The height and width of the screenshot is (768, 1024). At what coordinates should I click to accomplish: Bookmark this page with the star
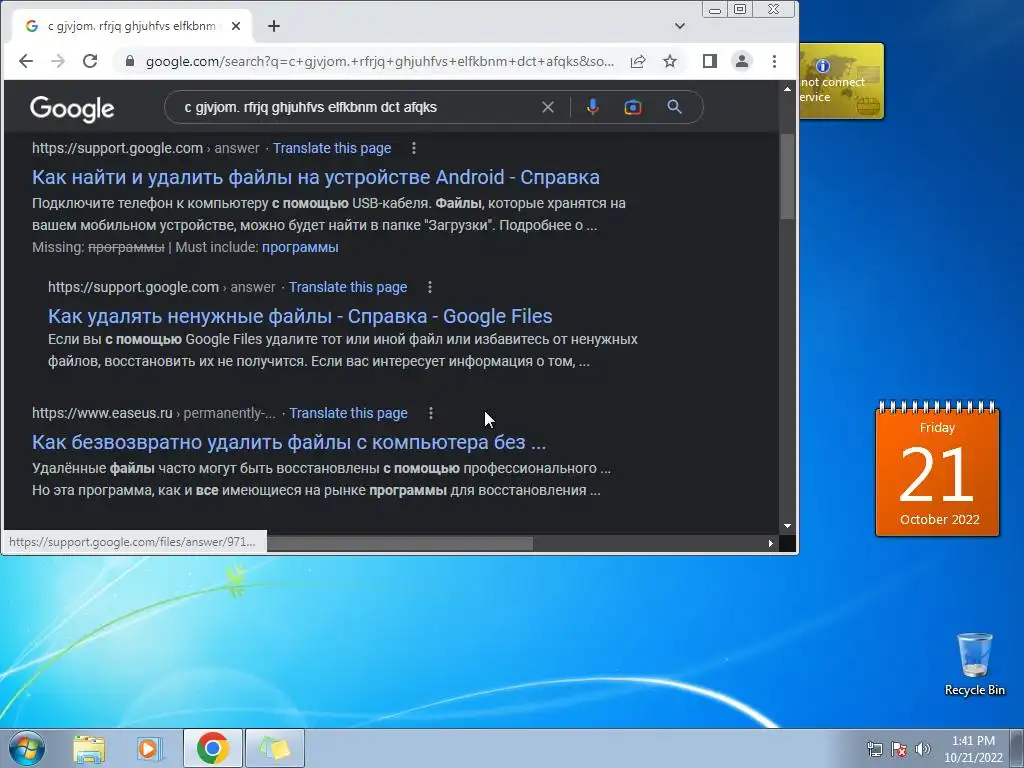[670, 61]
